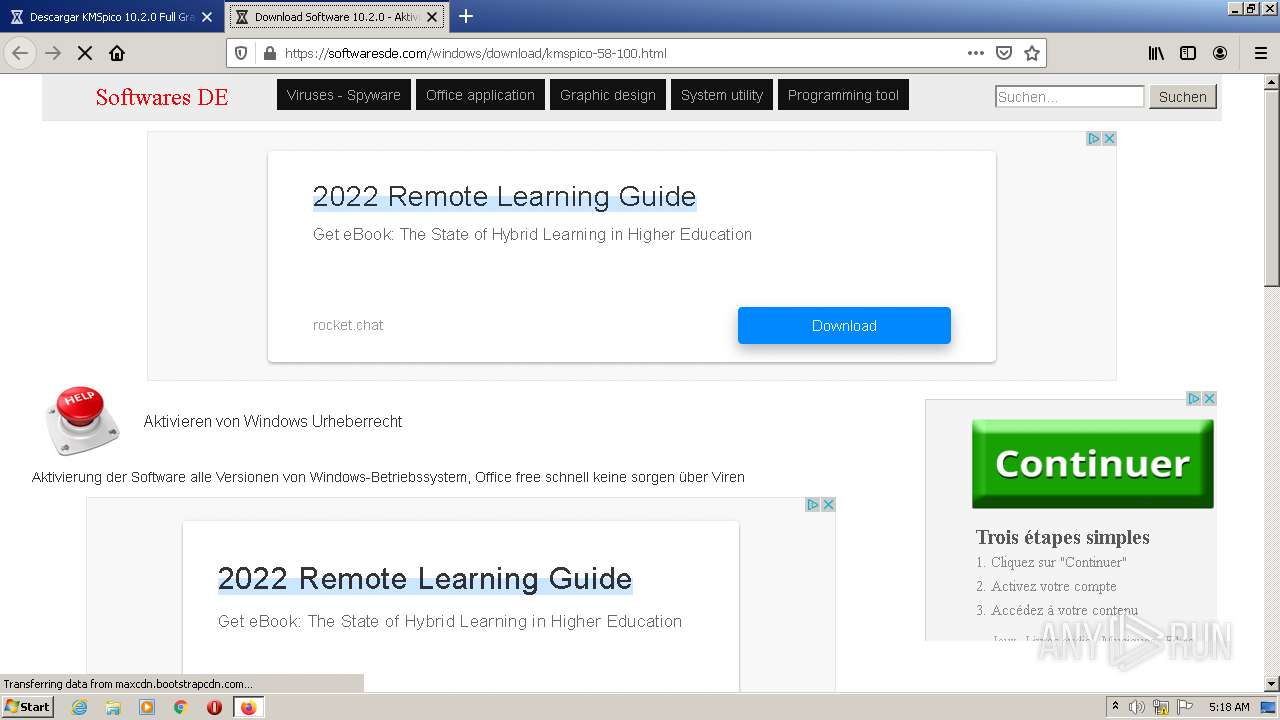The width and height of the screenshot is (1280, 720).
Task: Open the Graphic design category
Action: pos(608,95)
